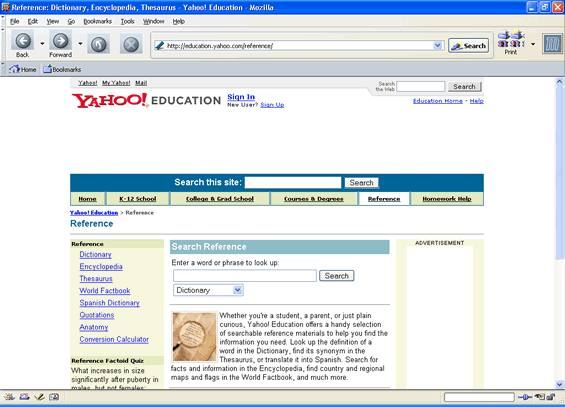Click the Search Reference word input field
Viewport: 565px width, 407px height.
[245, 276]
